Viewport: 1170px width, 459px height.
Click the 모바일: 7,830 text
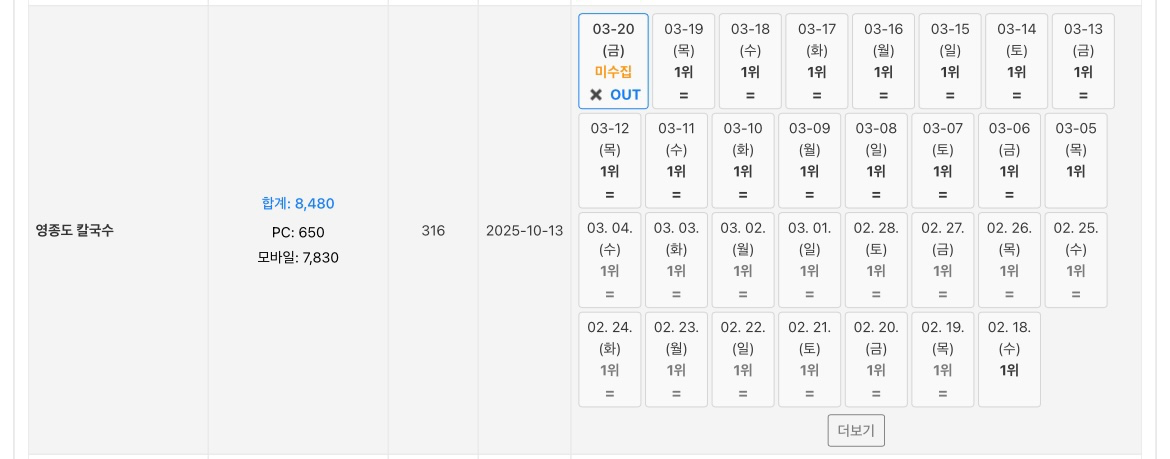298,257
